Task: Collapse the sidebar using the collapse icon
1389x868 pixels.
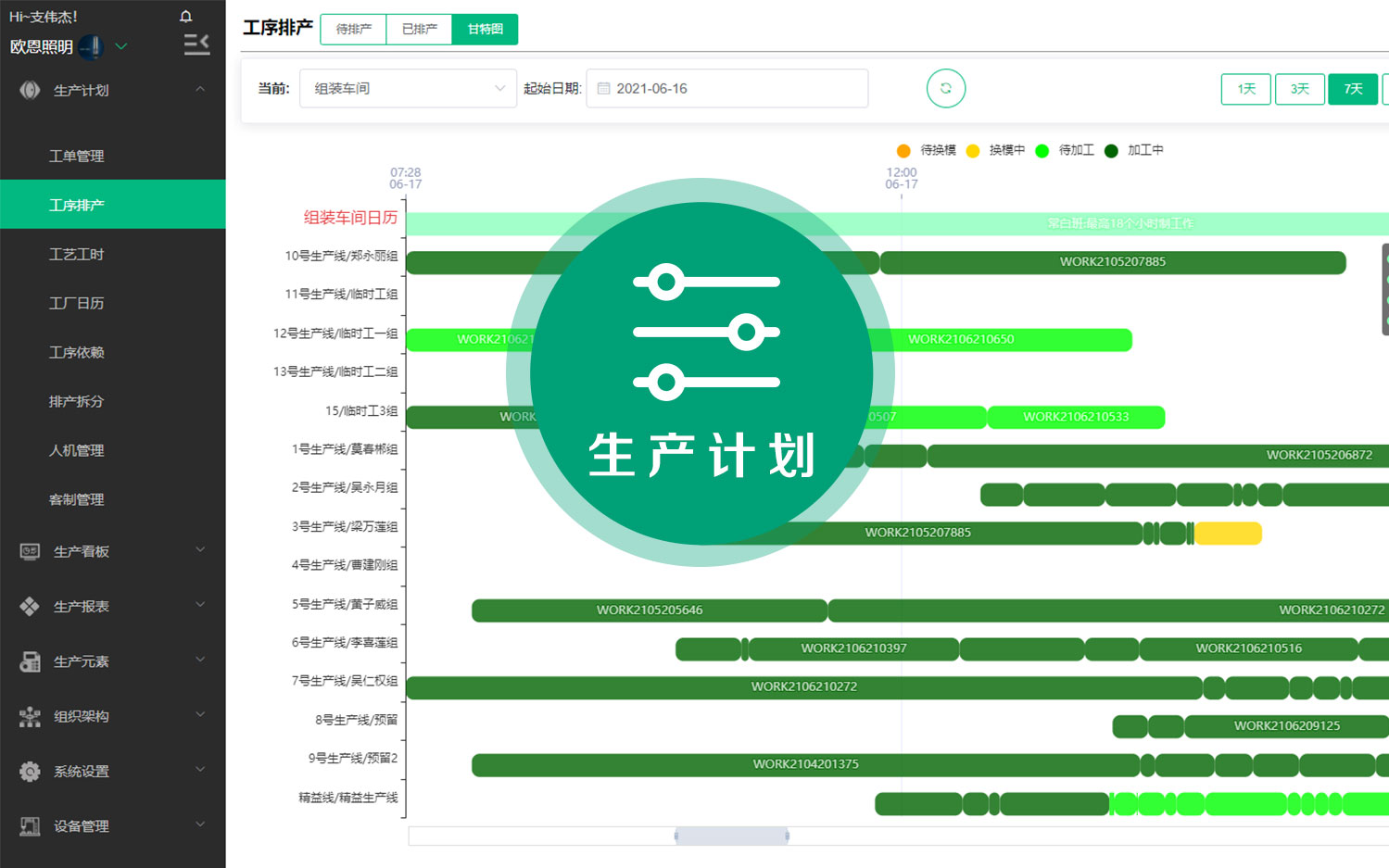Action: [x=196, y=44]
